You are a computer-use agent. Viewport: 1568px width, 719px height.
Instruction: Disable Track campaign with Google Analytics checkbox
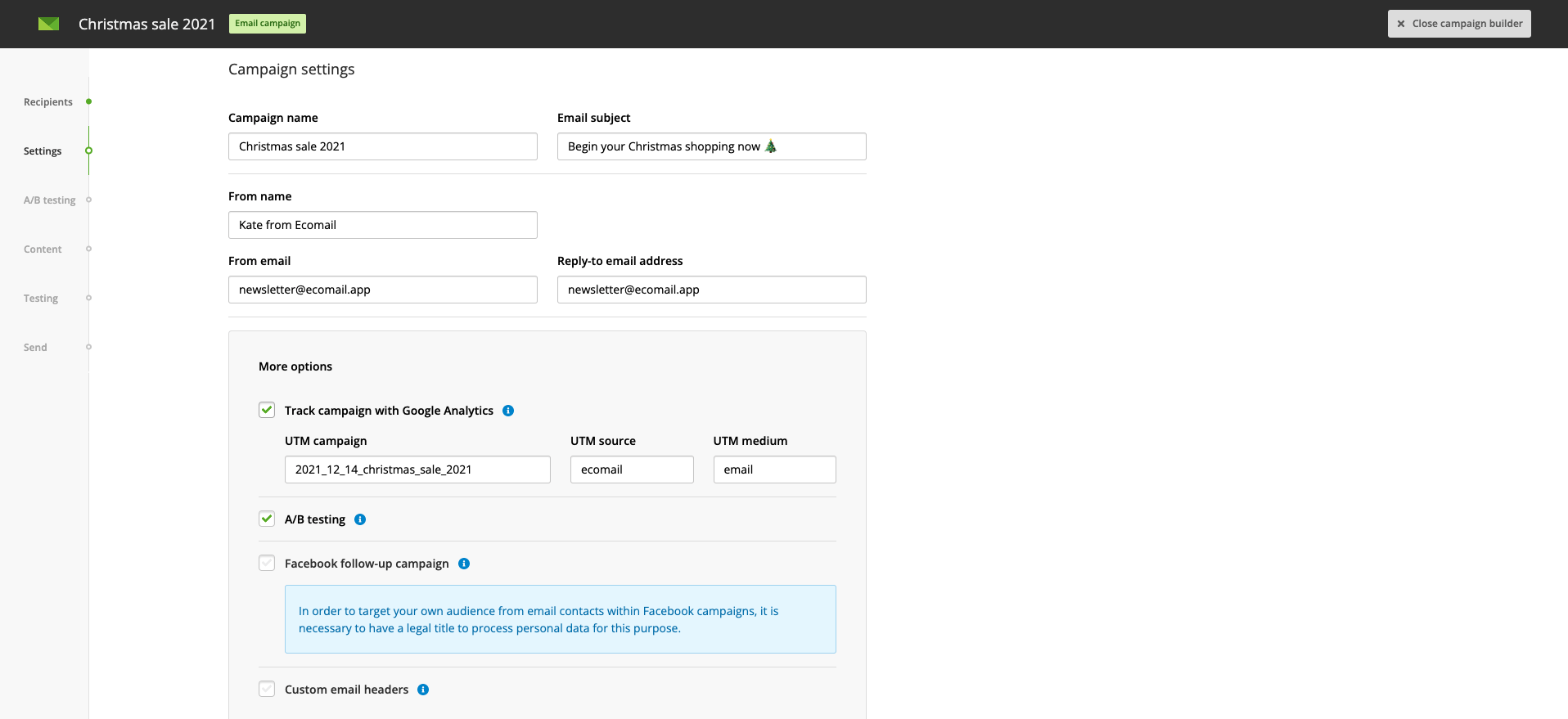pyautogui.click(x=267, y=410)
